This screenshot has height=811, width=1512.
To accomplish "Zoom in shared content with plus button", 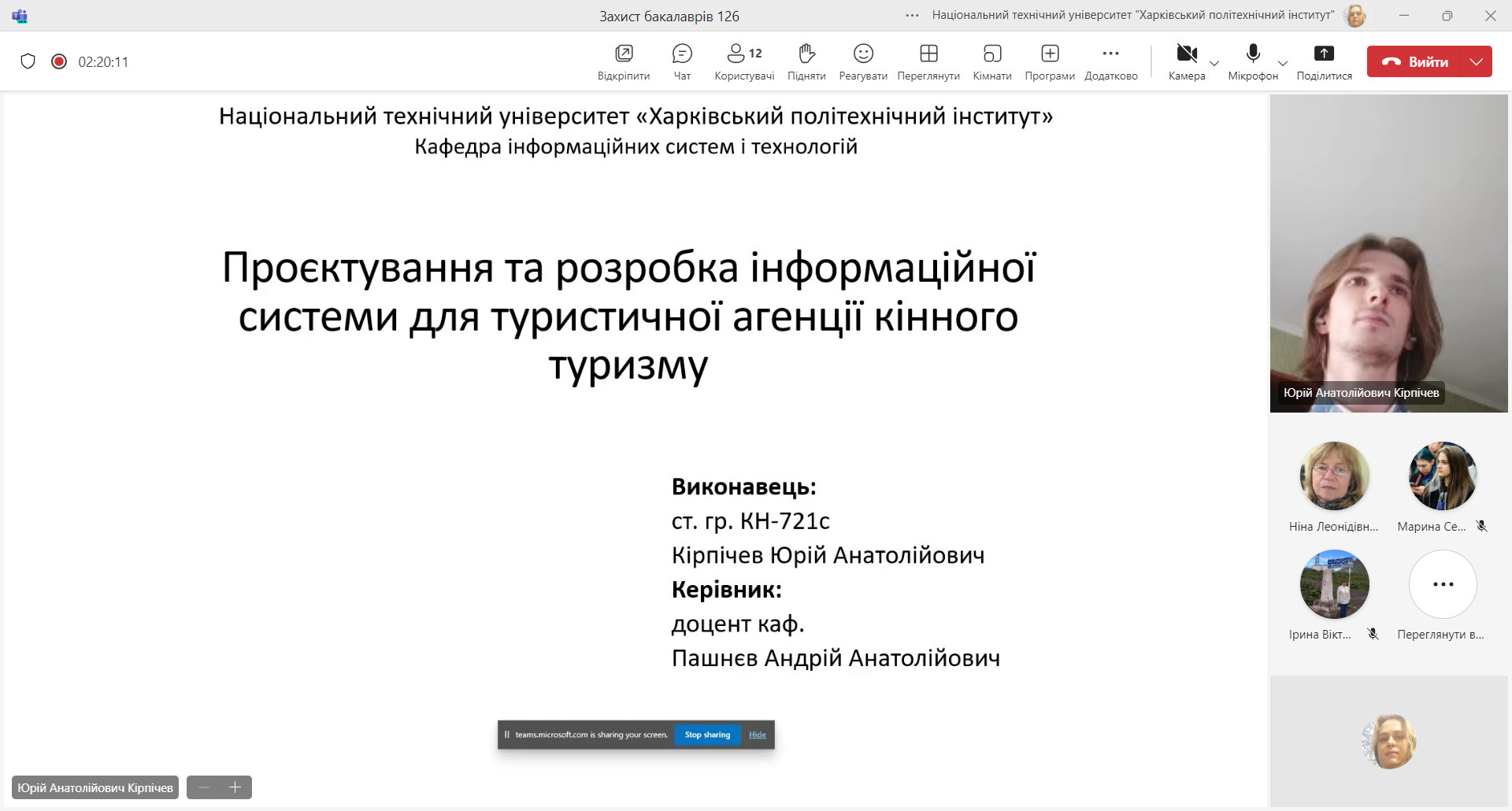I will pyautogui.click(x=235, y=787).
